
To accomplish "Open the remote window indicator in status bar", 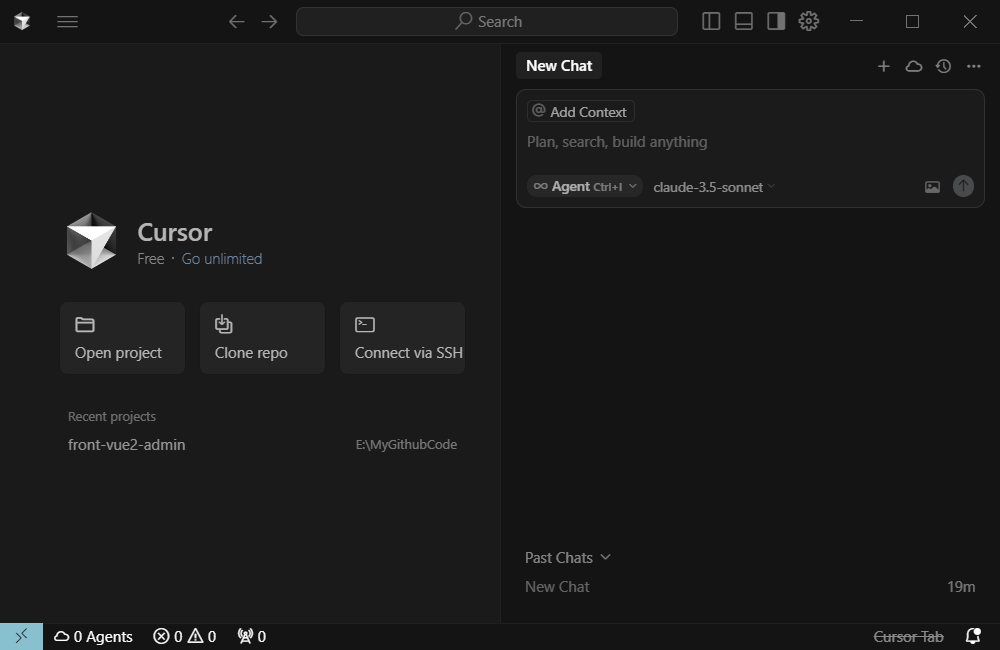I will 22,636.
